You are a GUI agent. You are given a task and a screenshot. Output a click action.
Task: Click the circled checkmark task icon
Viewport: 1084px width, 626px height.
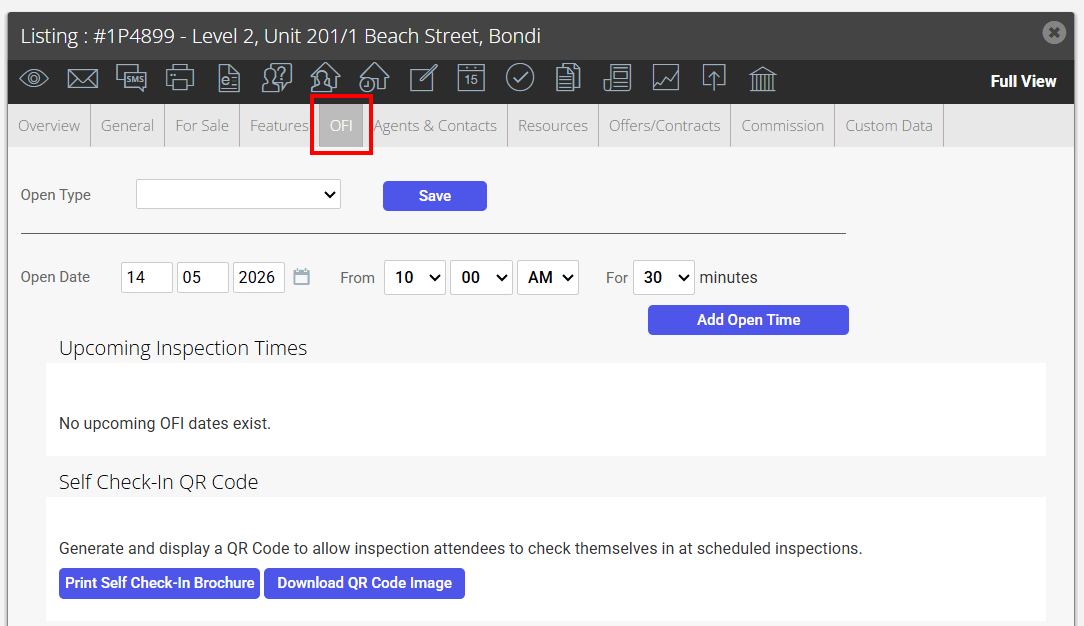pos(520,77)
